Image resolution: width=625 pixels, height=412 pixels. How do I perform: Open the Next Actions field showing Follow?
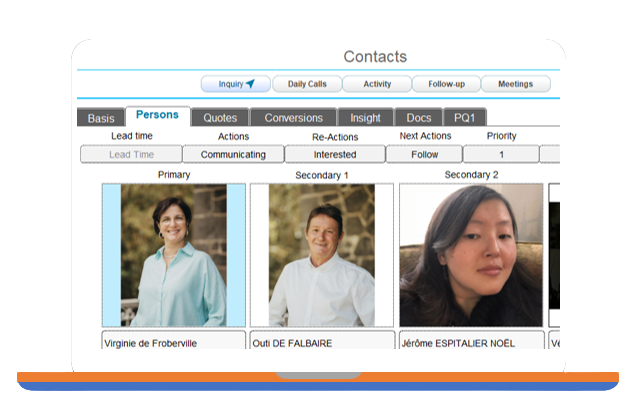424,155
